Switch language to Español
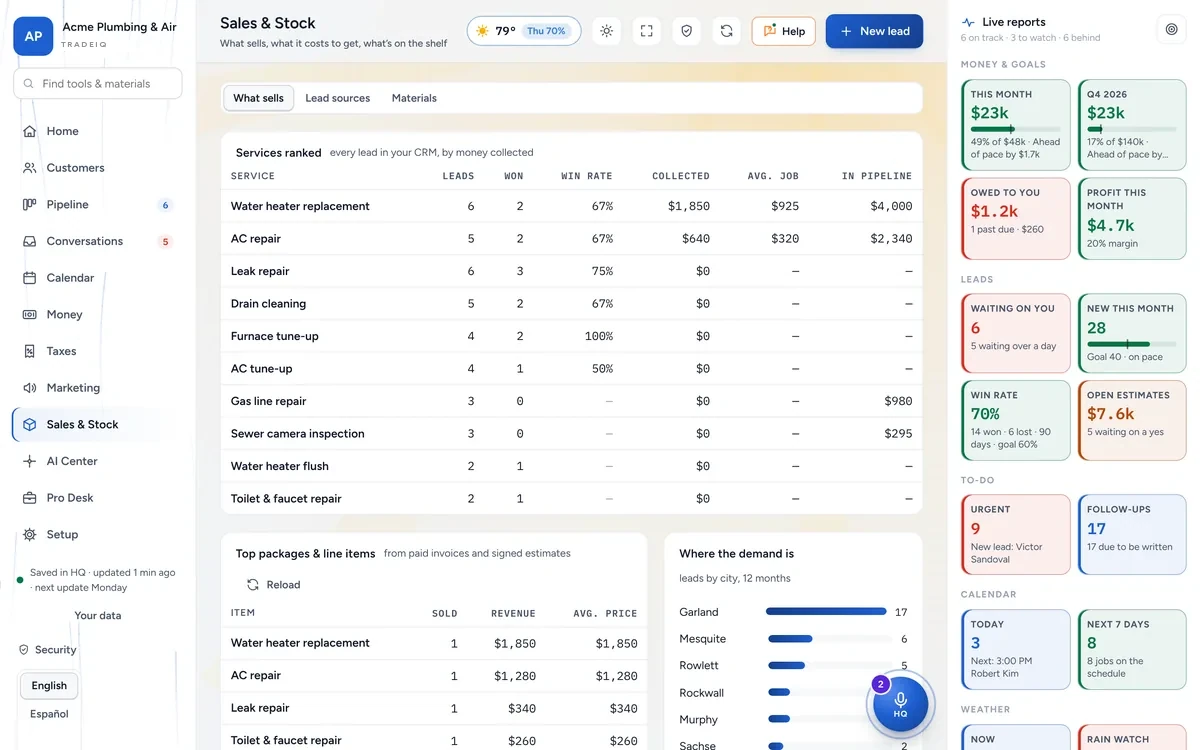 pyautogui.click(x=49, y=714)
